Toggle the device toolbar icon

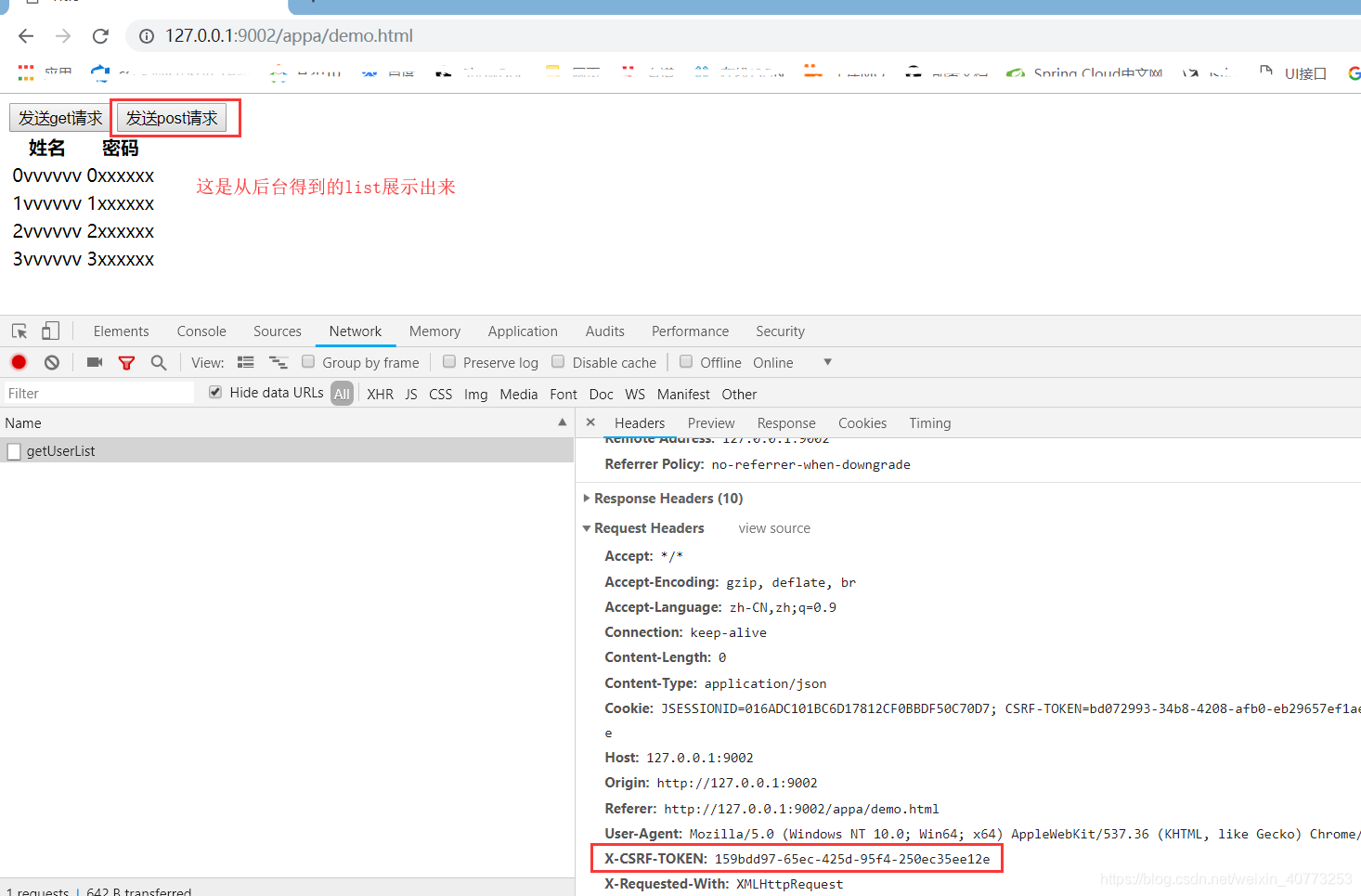(50, 331)
